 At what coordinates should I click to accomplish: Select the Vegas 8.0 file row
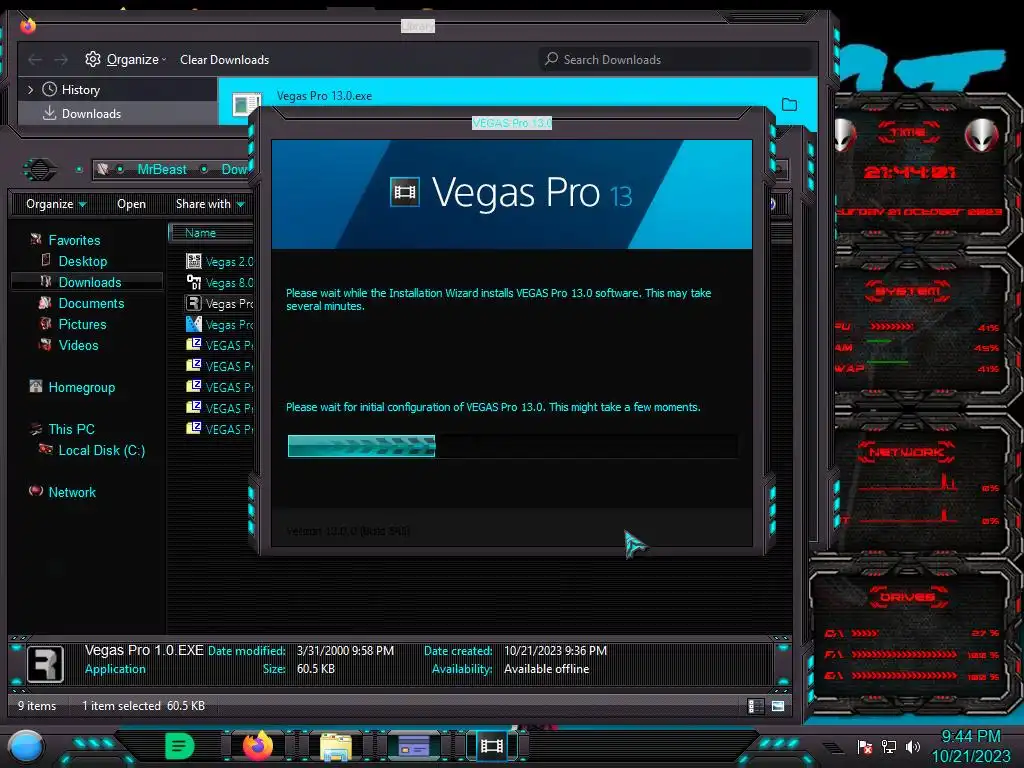tap(219, 283)
